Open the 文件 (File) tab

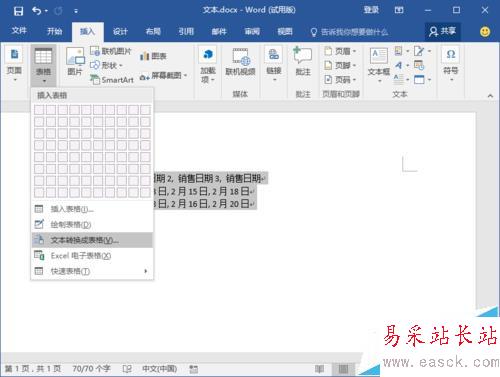19,31
